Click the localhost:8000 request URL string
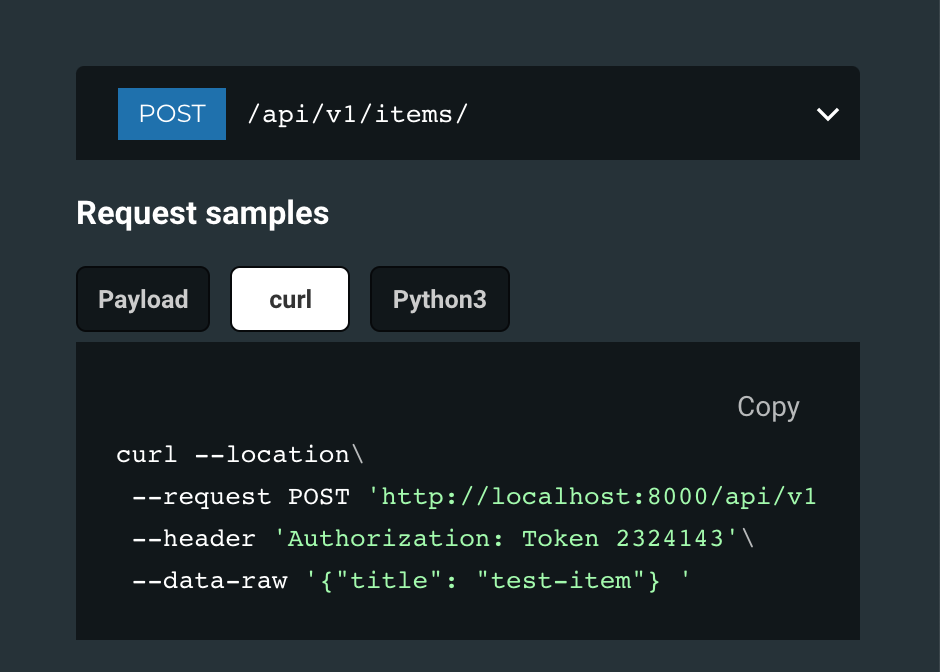940x672 pixels. 592,496
